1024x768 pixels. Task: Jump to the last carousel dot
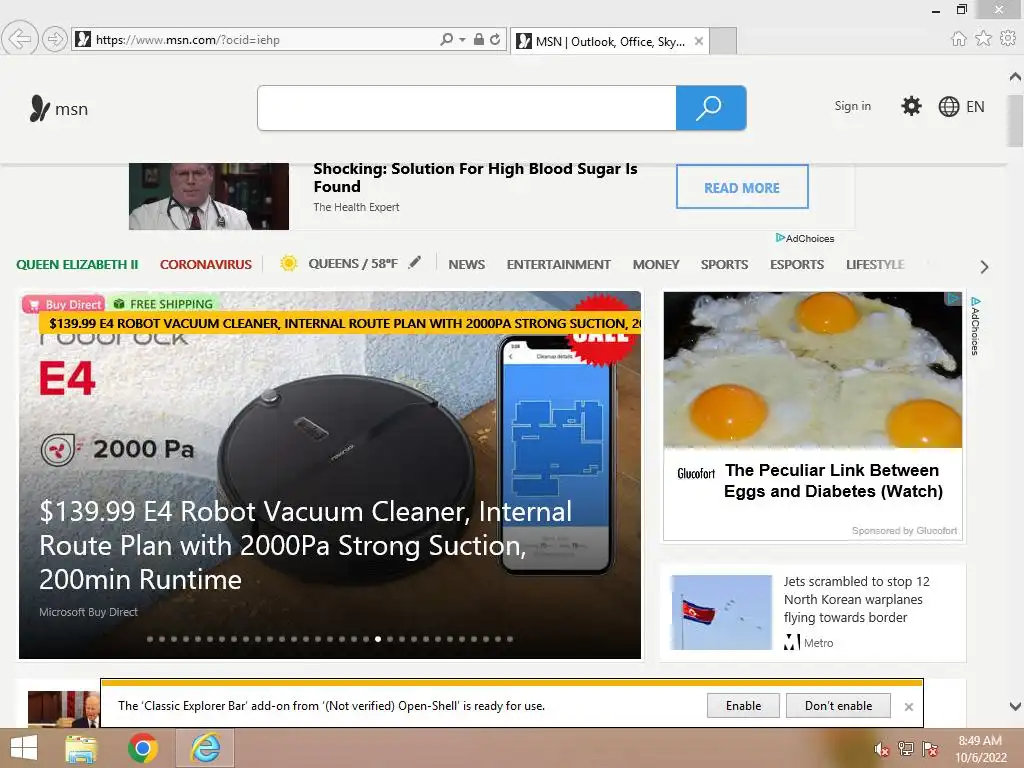510,639
